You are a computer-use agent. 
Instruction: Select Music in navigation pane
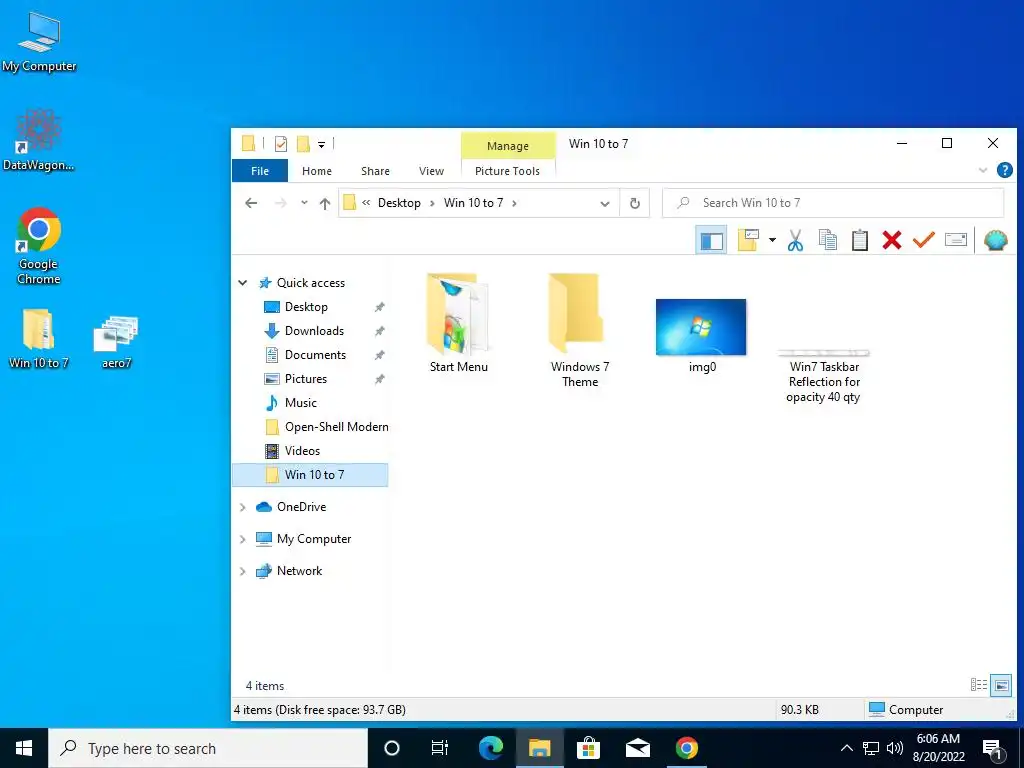tap(300, 403)
